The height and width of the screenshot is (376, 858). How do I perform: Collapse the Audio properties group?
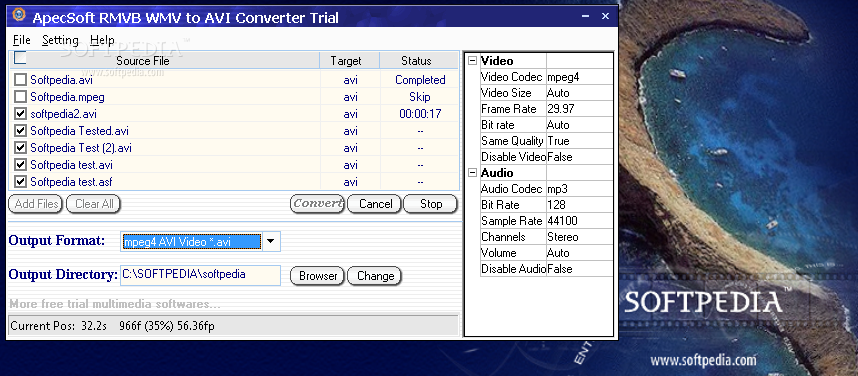click(x=473, y=173)
